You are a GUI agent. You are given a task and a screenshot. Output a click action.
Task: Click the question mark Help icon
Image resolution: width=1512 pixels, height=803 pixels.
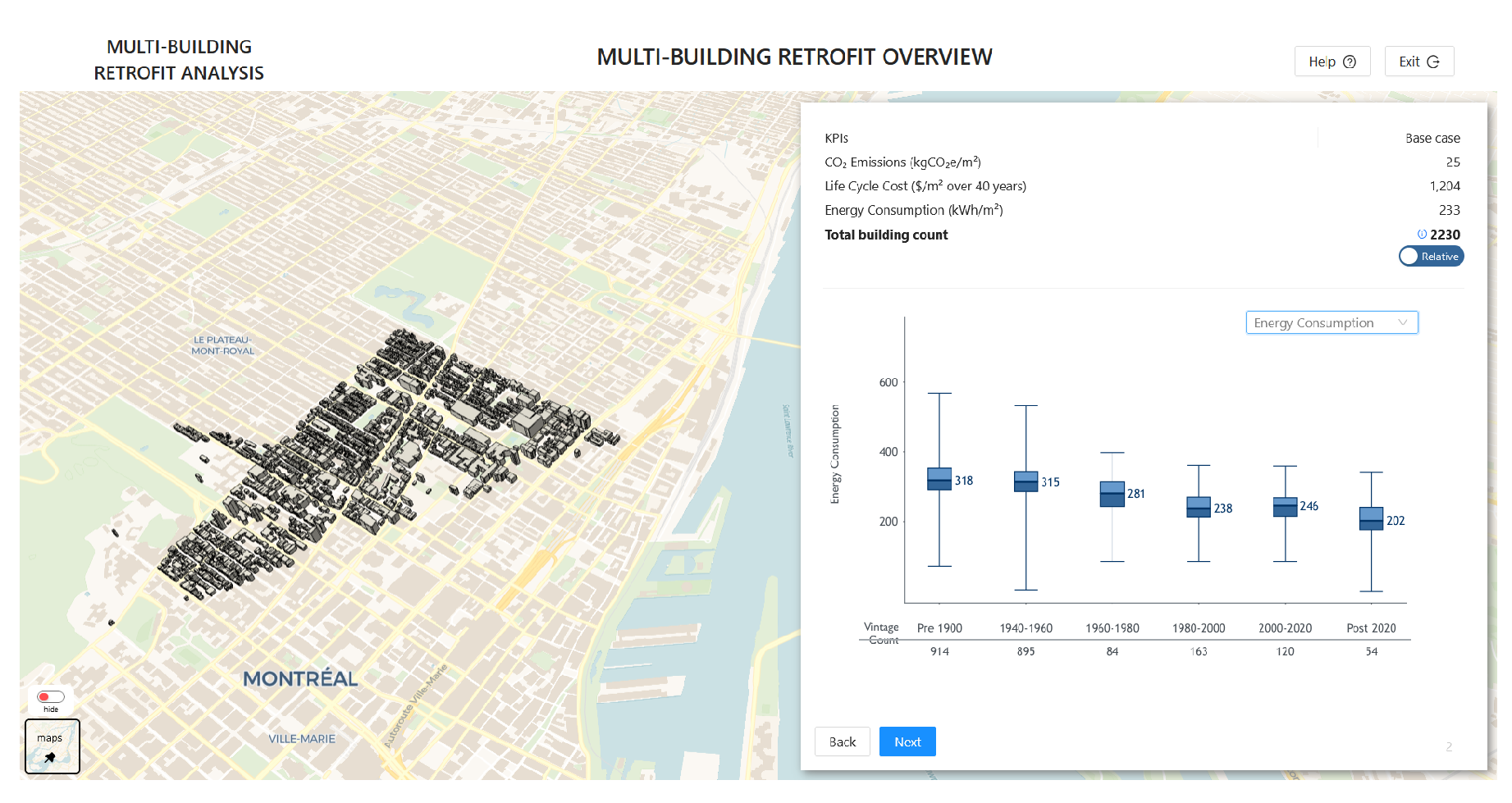[x=1350, y=62]
